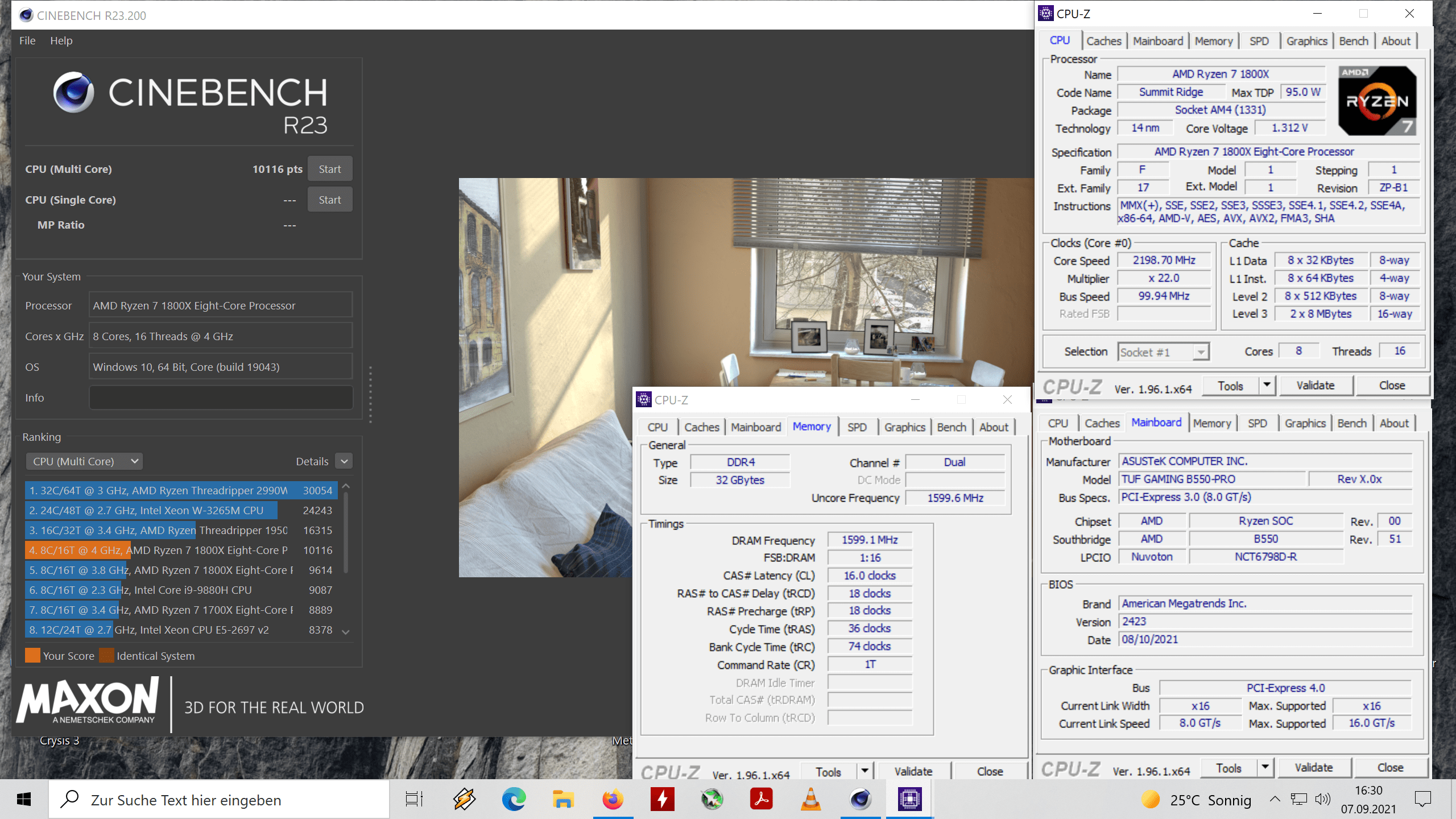The image size is (1456, 819).
Task: Click Close button in Mainboard CPU-Z window
Action: pyautogui.click(x=1390, y=768)
